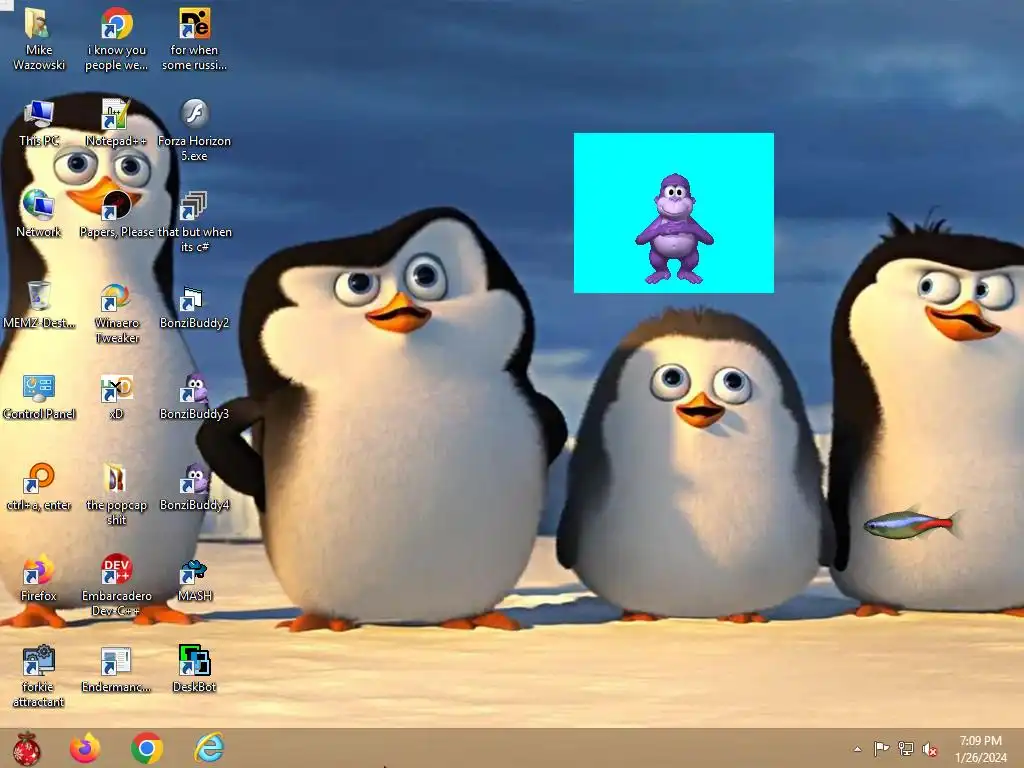
Task: Click the neon tetra fish desktop pet
Action: pos(912,524)
